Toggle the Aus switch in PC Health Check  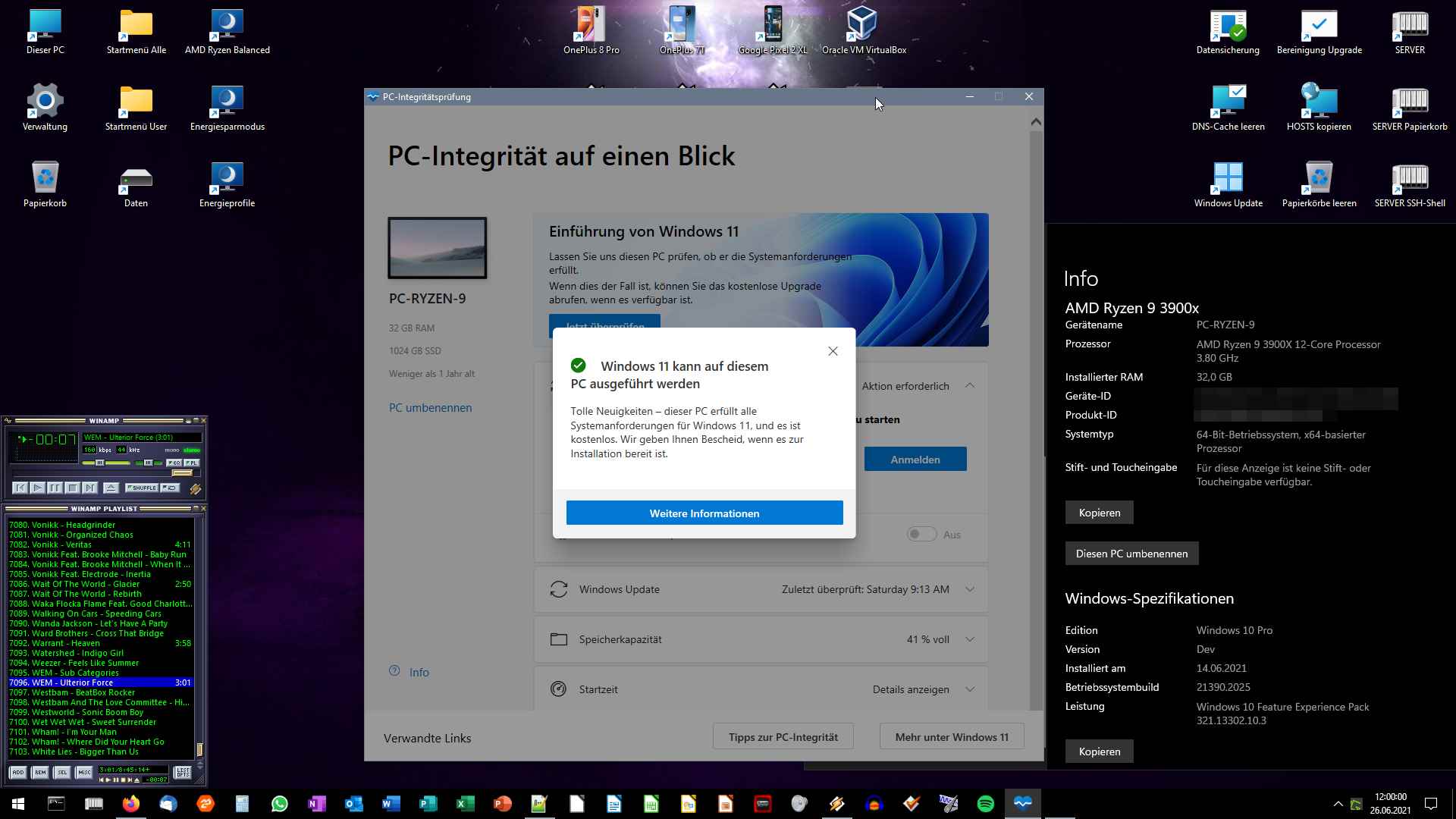(x=921, y=534)
